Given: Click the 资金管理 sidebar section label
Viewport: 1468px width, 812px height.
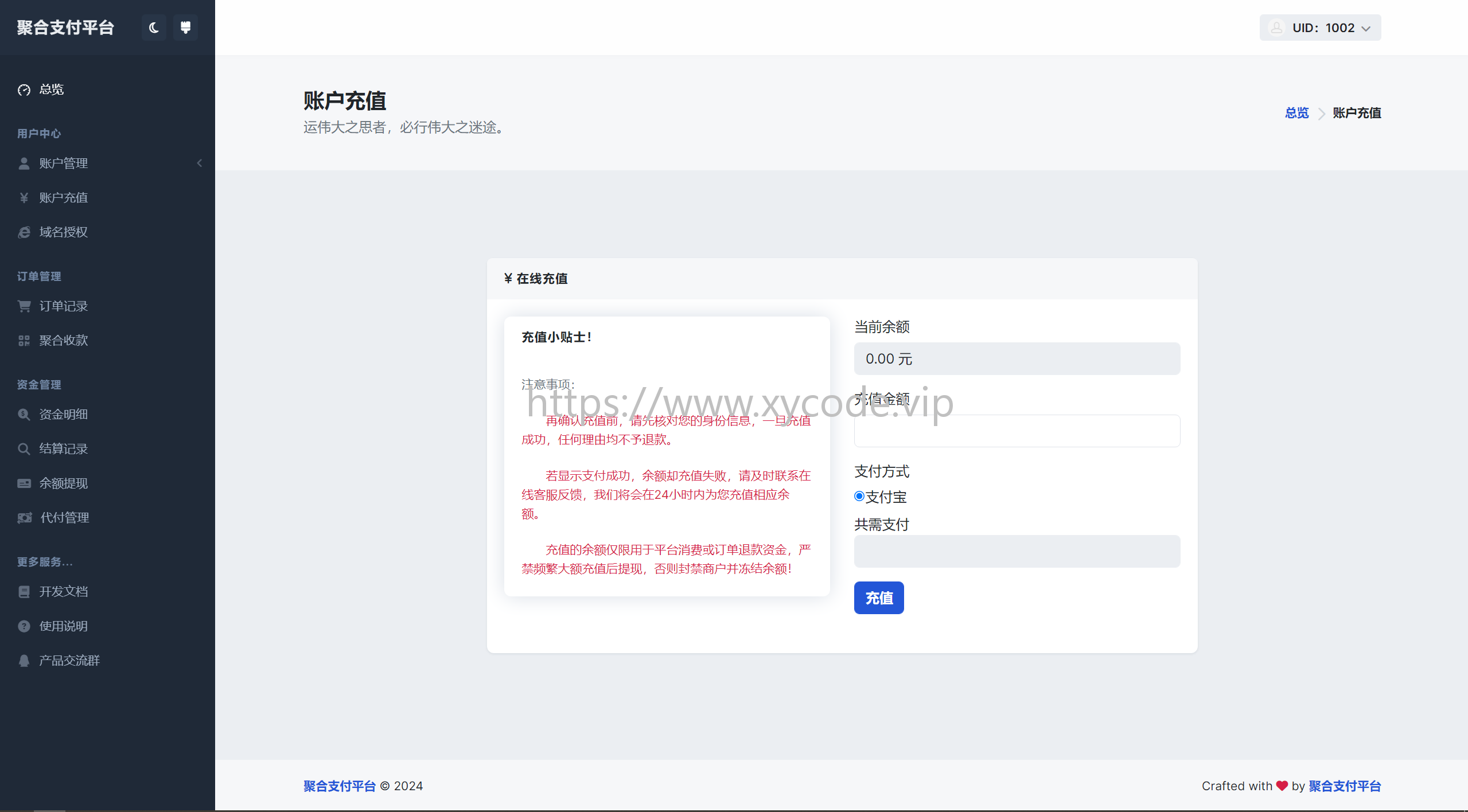Looking at the screenshot, I should click(x=39, y=385).
